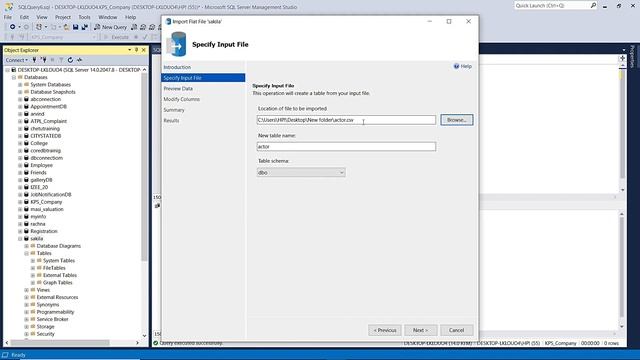
Task: Click the New Query toolbar button
Action: click(110, 27)
